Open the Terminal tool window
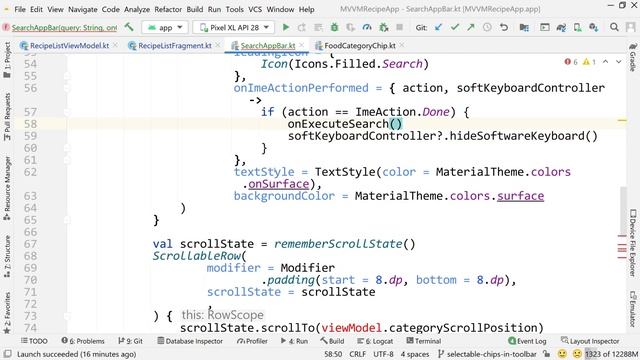The image size is (640, 360). pyautogui.click(x=424, y=341)
